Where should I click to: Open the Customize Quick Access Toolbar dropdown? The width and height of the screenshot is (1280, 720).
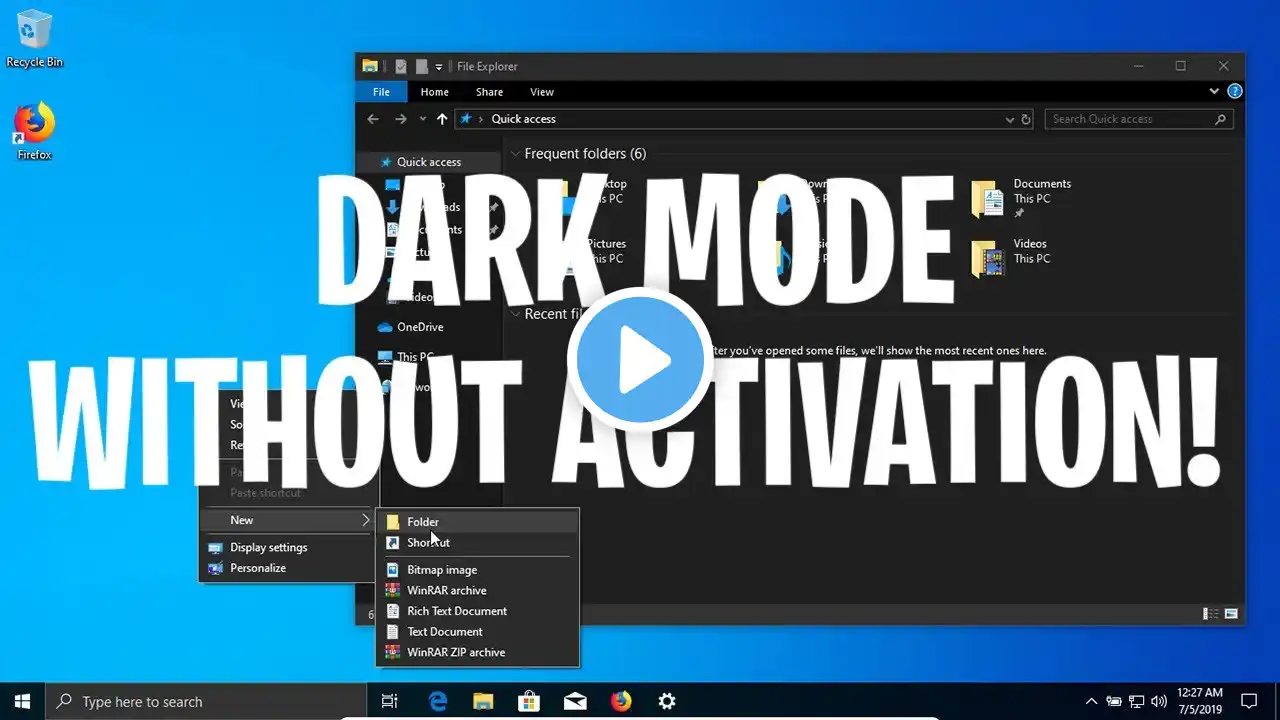439,67
